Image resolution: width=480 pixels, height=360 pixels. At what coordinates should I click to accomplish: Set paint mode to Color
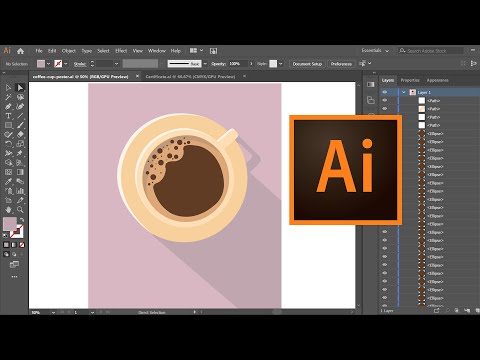6,245
